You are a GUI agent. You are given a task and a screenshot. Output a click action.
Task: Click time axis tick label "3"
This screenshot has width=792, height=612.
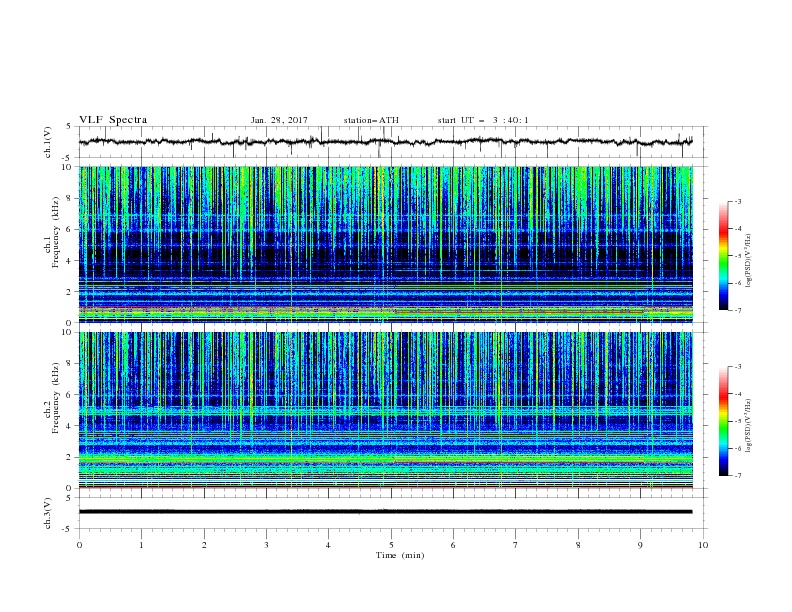[x=266, y=545]
